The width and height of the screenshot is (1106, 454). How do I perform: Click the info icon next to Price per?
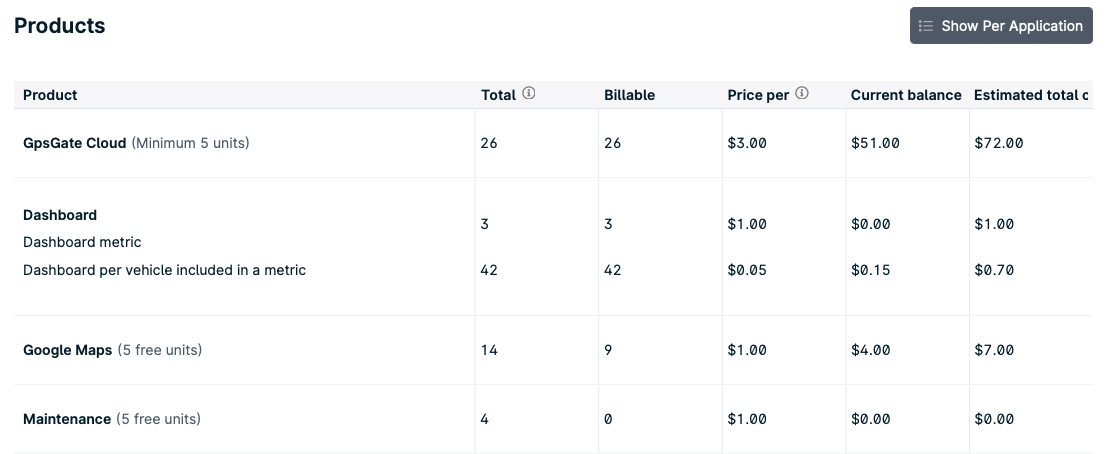(x=801, y=93)
